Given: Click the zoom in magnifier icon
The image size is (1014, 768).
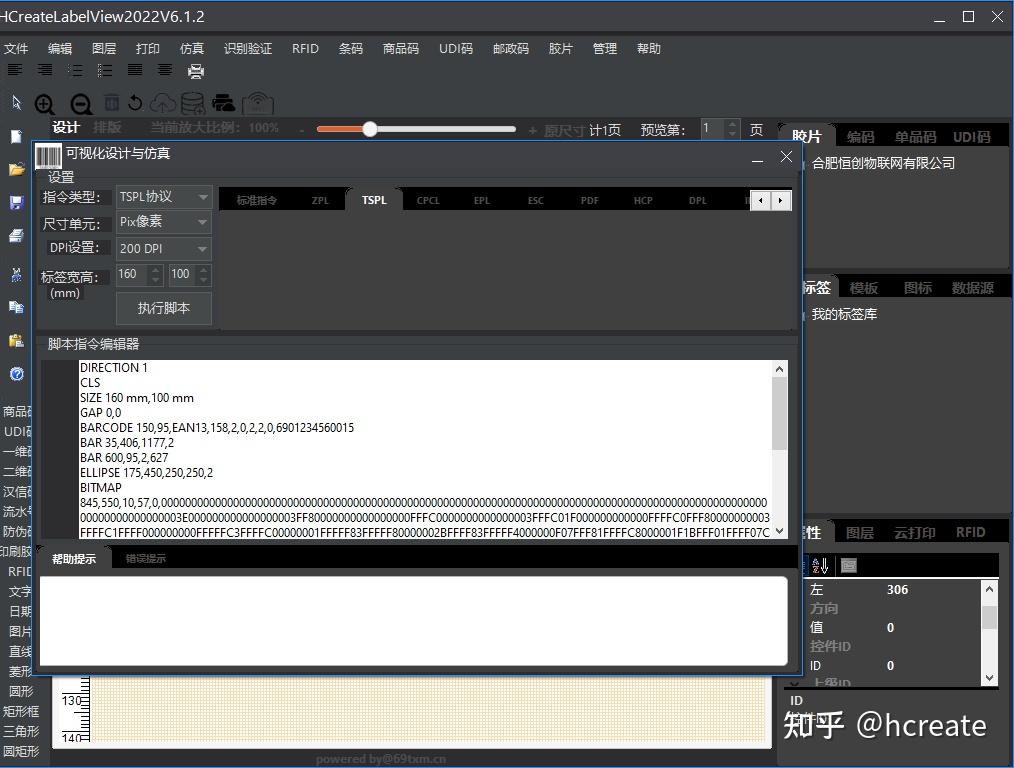Looking at the screenshot, I should [x=45, y=104].
